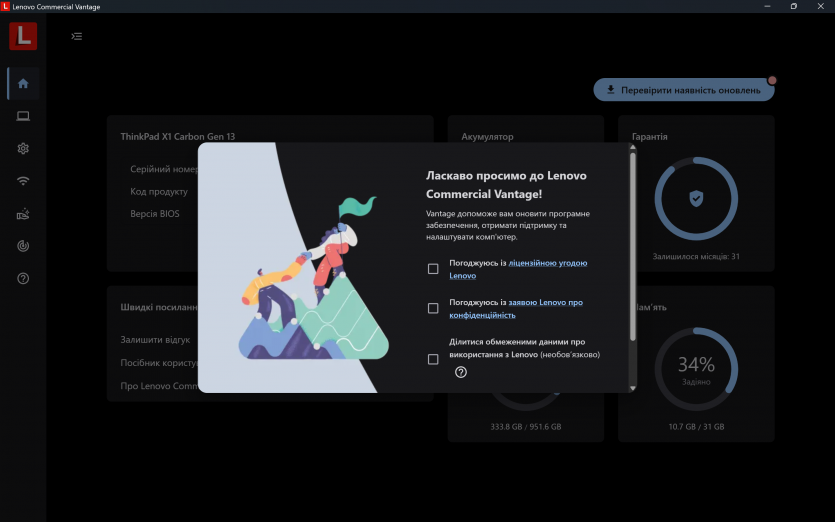The width and height of the screenshot is (835, 522).
Task: Click the dialog scrollbar down arrow
Action: click(632, 387)
